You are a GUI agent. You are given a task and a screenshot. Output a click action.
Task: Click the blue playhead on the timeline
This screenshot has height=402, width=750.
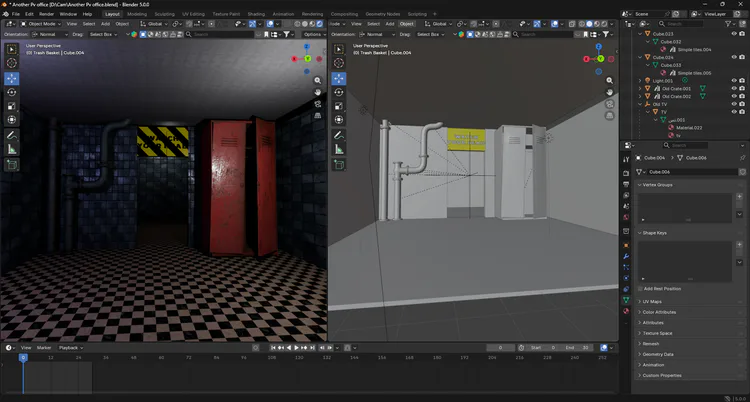pyautogui.click(x=23, y=357)
